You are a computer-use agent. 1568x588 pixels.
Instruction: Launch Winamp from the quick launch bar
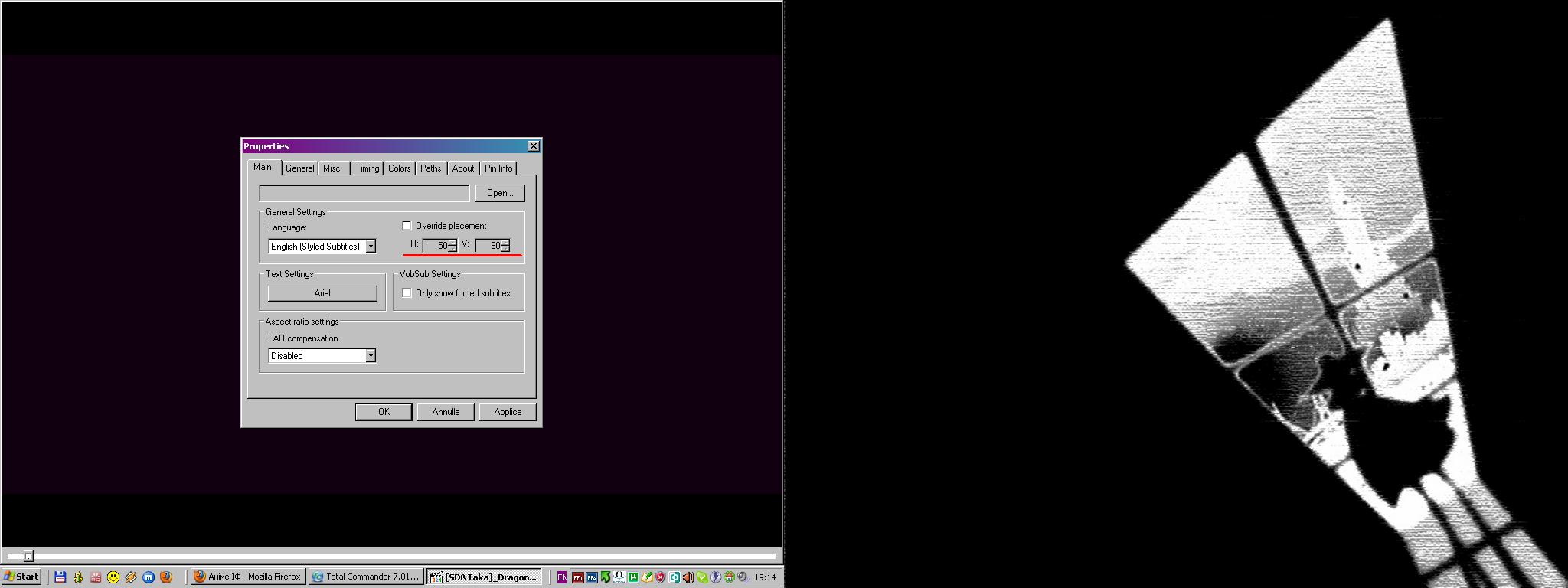(x=131, y=577)
